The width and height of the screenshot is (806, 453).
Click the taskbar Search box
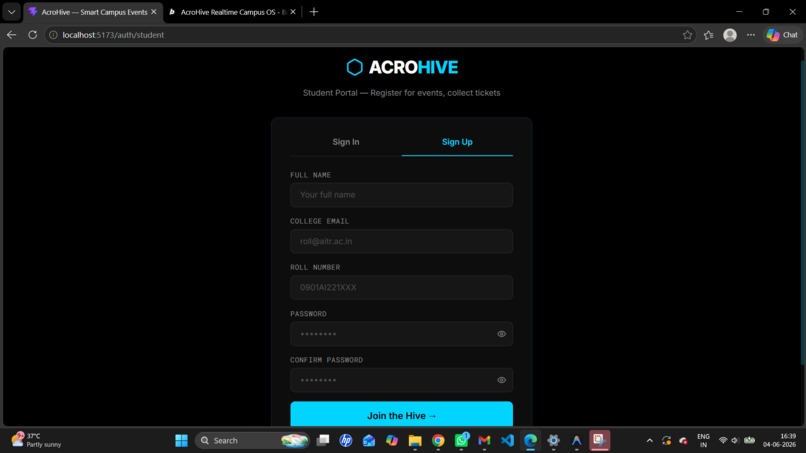pyautogui.click(x=252, y=441)
